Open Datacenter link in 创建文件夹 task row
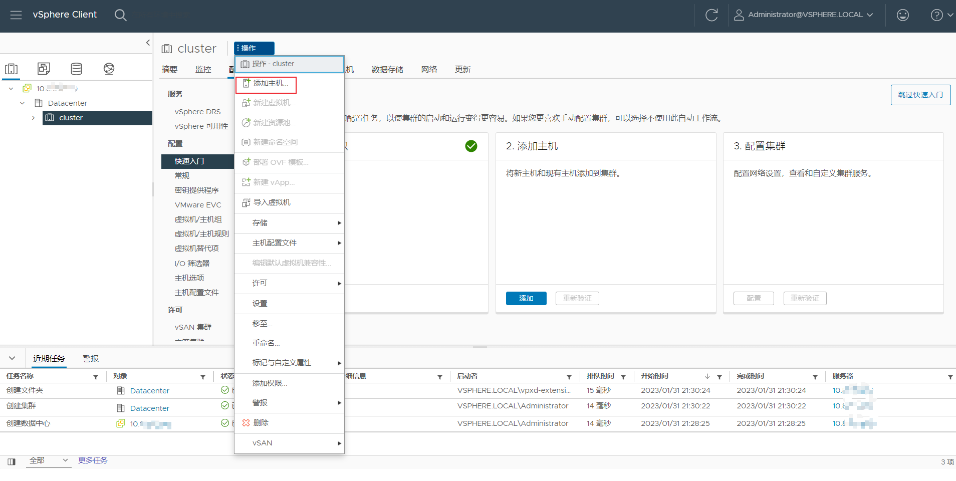 [x=150, y=391]
